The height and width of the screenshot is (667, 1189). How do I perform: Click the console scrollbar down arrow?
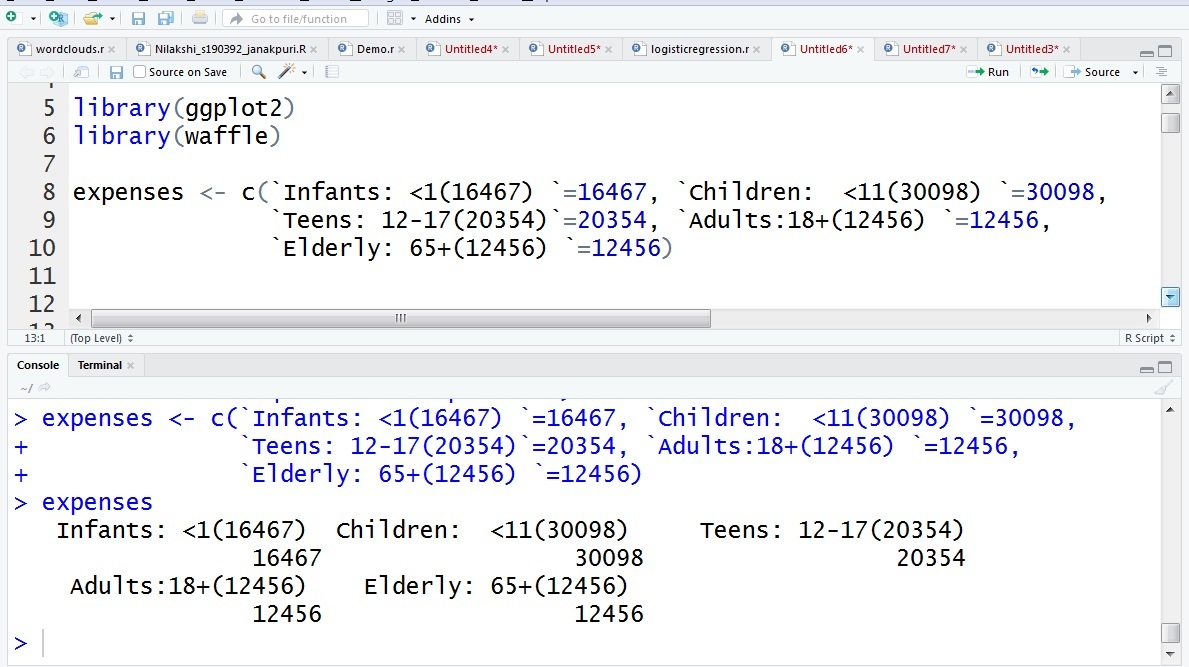[x=1170, y=654]
